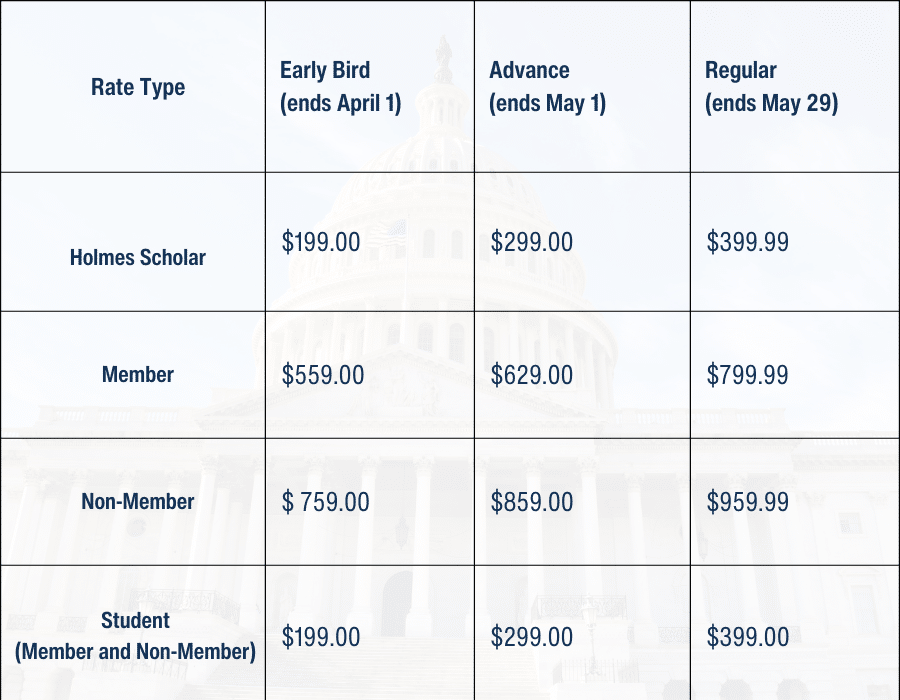Click the Student (Member and Non-Member) label
The height and width of the screenshot is (700, 900).
click(x=135, y=636)
